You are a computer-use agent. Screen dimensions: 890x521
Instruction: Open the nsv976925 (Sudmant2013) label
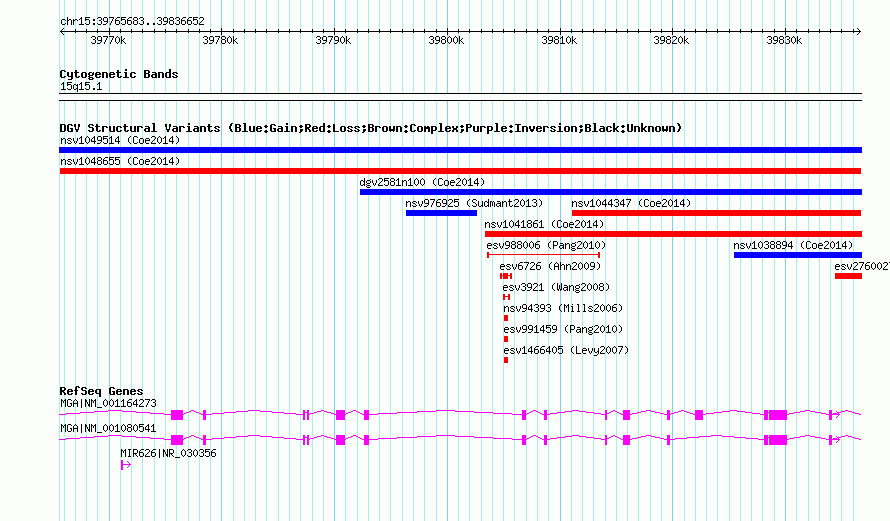(474, 203)
